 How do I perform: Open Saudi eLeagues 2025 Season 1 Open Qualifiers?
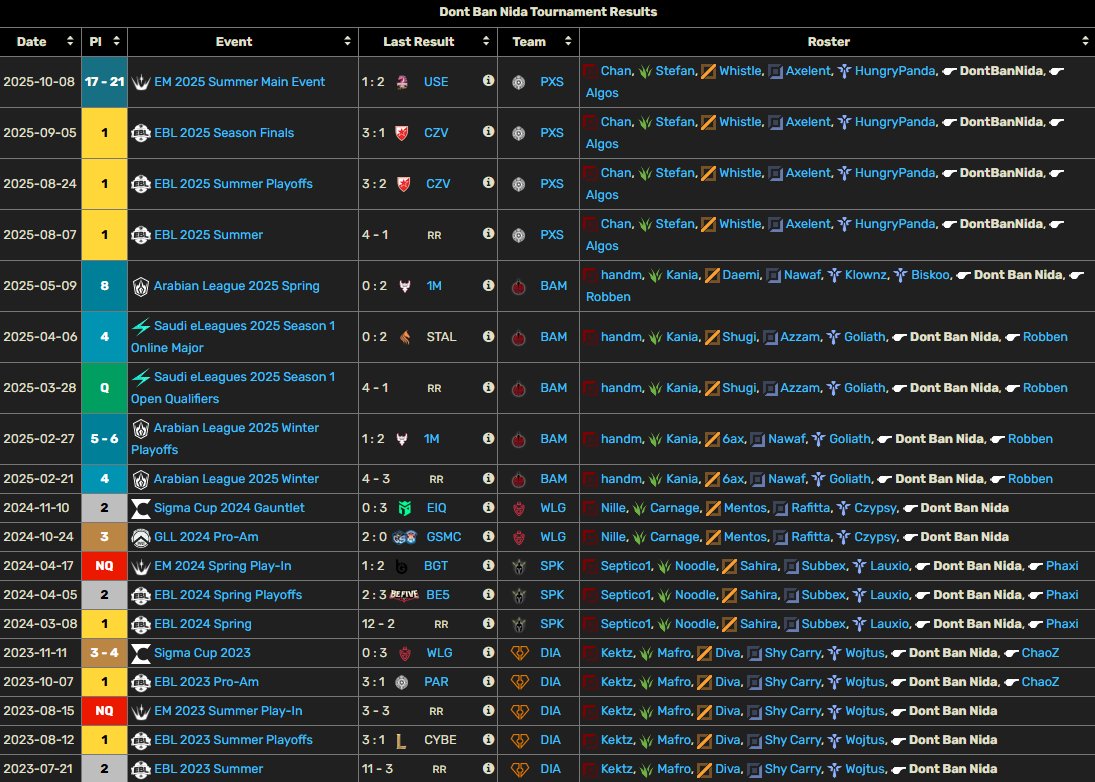click(x=233, y=388)
